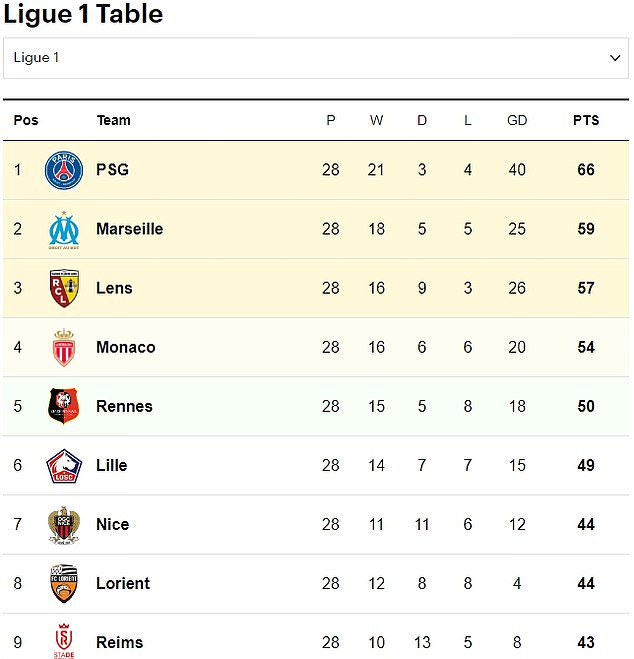This screenshot has height=659, width=634.
Task: Select the Lille team name
Action: [x=111, y=465]
